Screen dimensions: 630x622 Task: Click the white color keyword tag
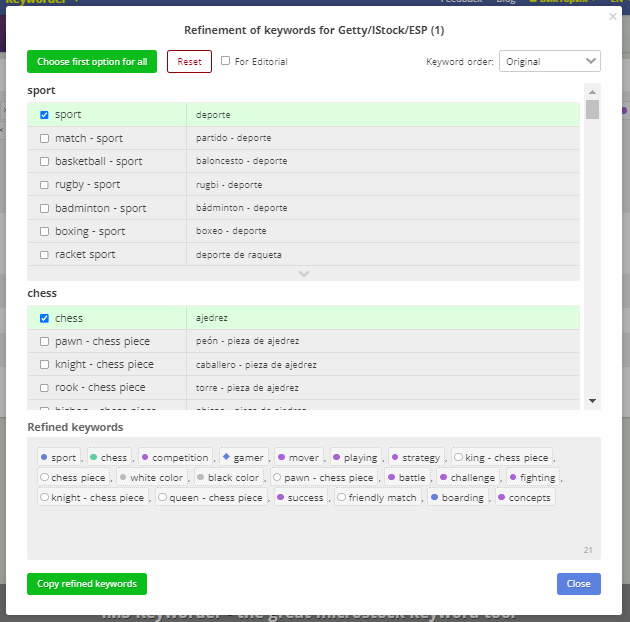pos(152,477)
